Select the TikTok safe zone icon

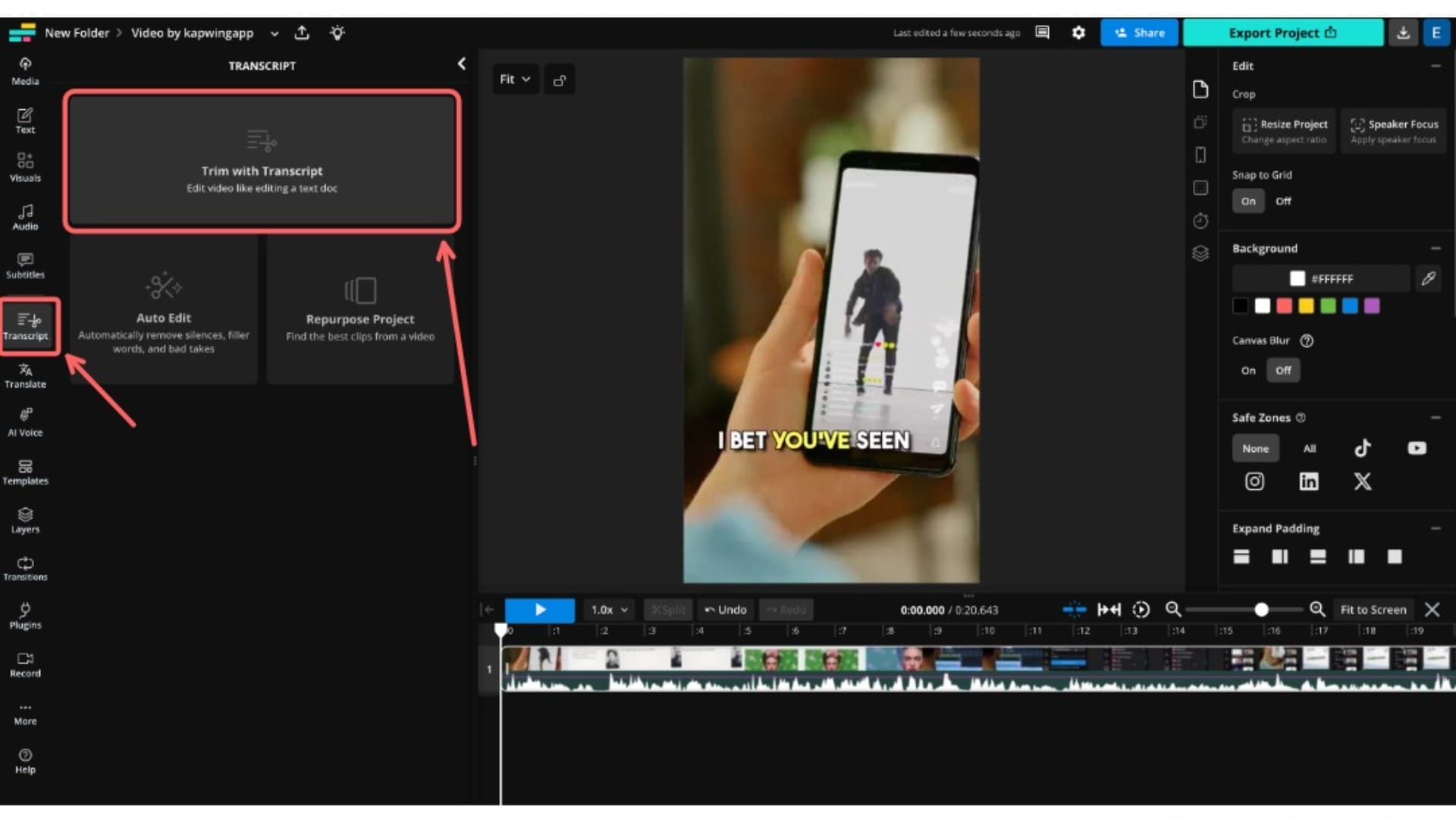click(x=1362, y=448)
